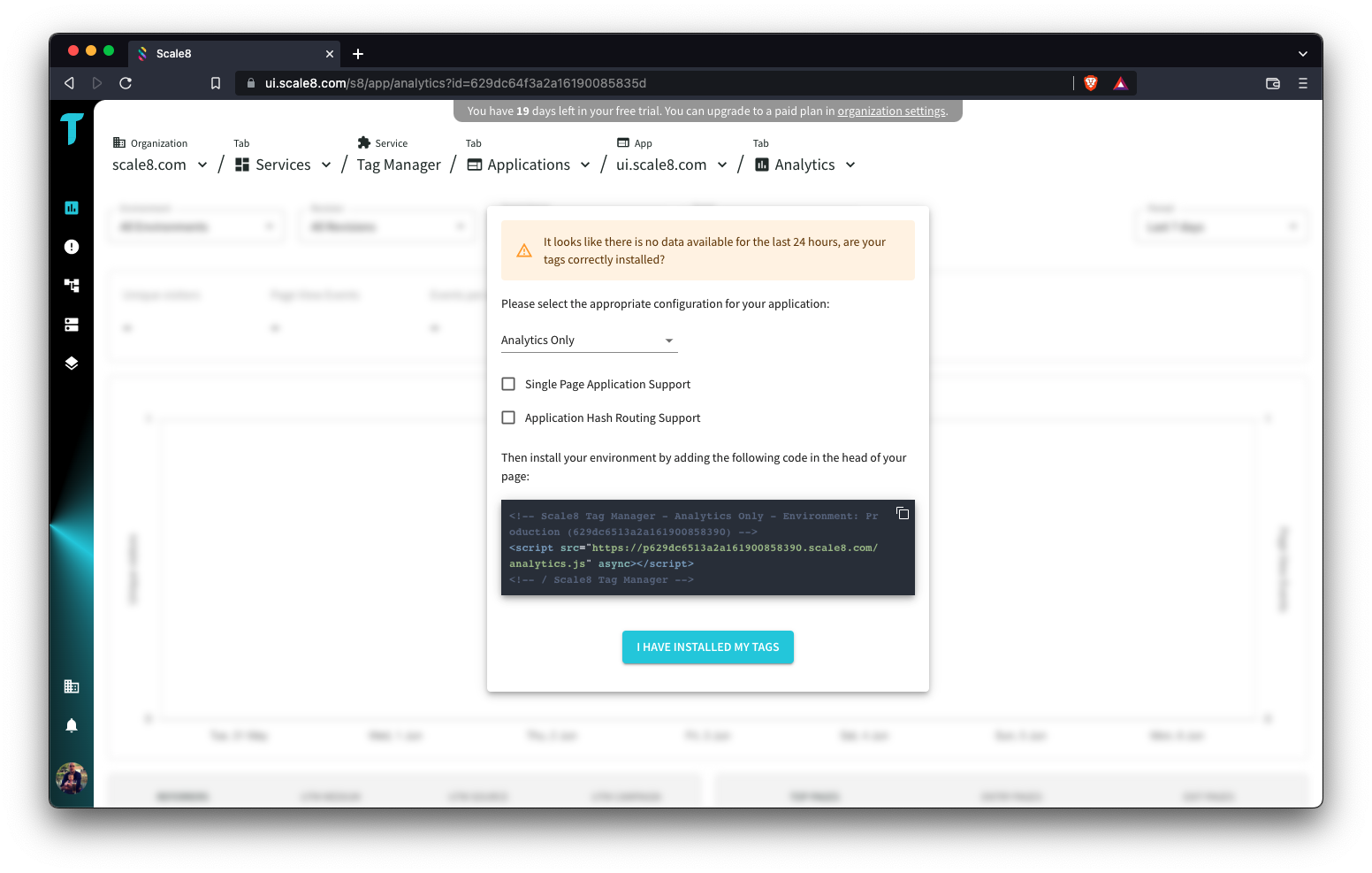Open Brave Shields icon
The height and width of the screenshot is (873, 1372).
1091,83
